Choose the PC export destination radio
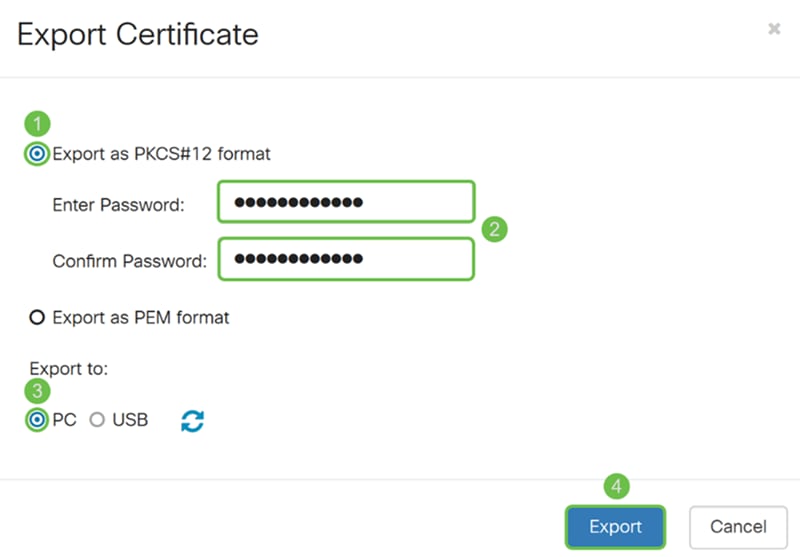Image resolution: width=800 pixels, height=557 pixels. (x=37, y=420)
